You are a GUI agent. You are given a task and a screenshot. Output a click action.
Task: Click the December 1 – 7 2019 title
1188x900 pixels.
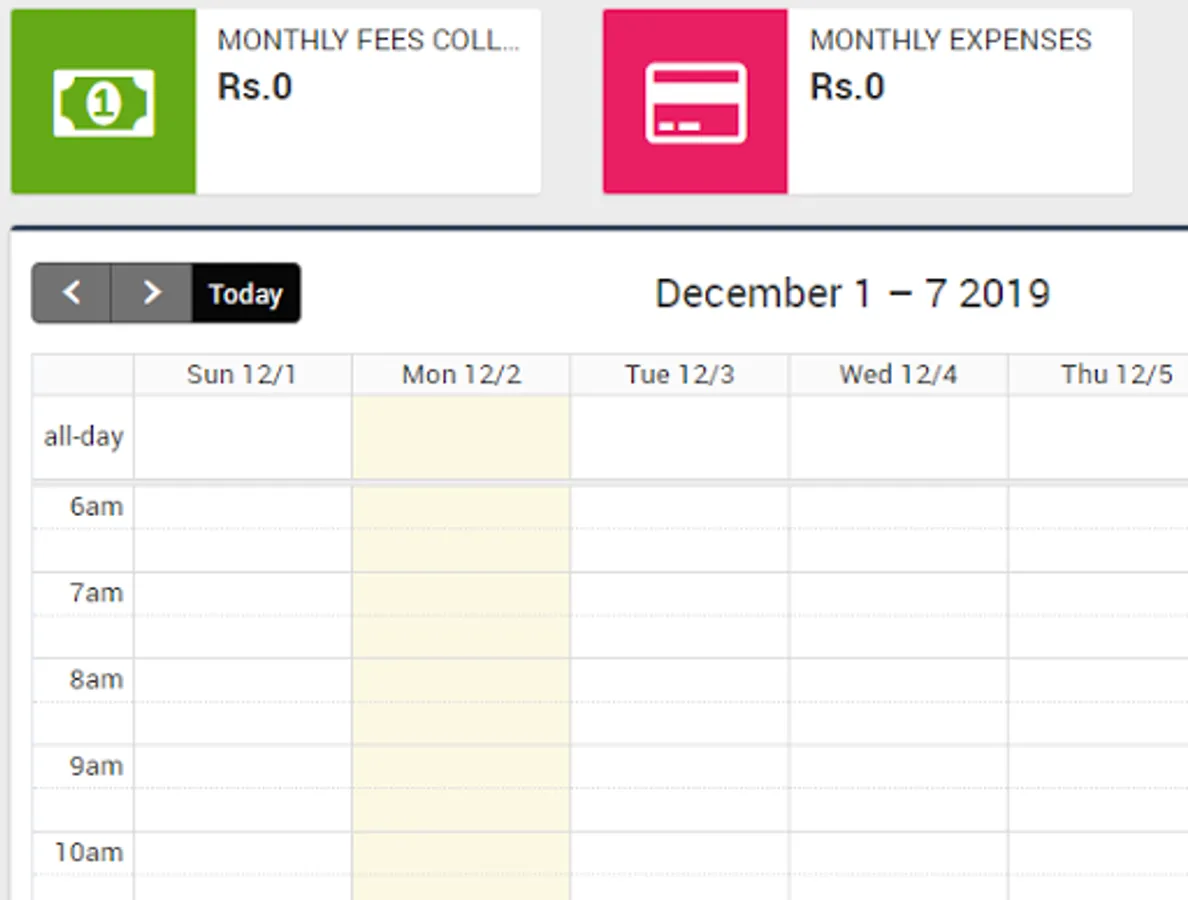tap(852, 294)
